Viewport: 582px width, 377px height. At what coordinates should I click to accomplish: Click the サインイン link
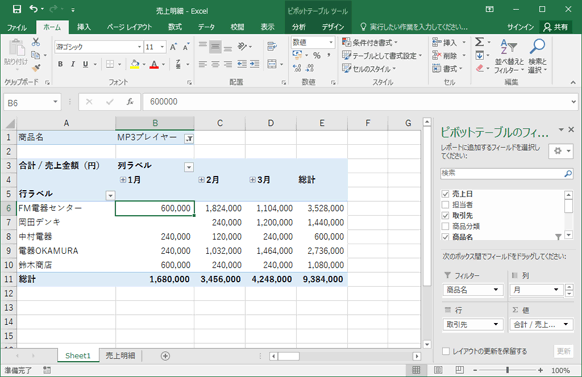coord(520,27)
